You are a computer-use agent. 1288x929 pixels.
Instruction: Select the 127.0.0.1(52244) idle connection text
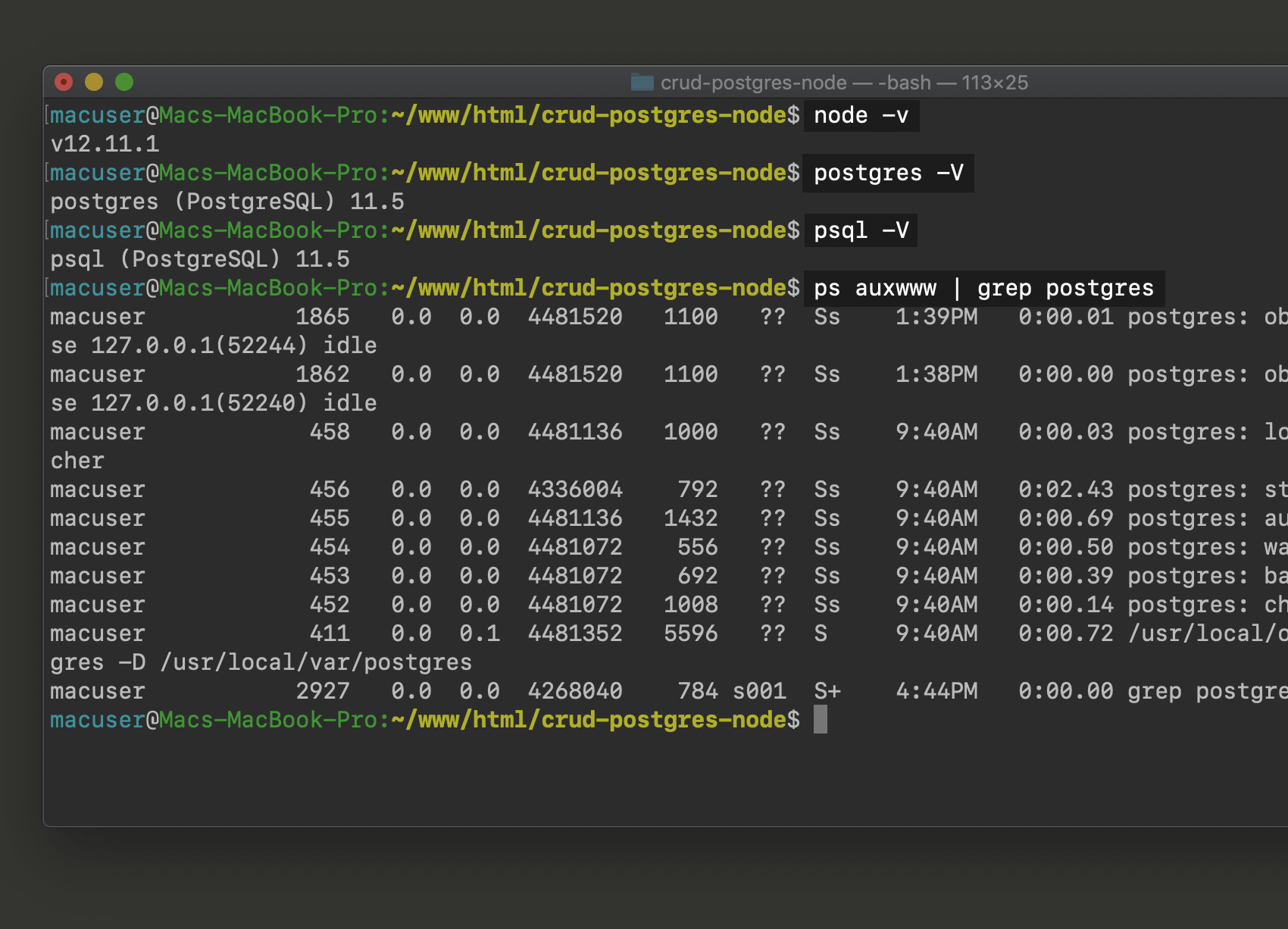tap(233, 345)
